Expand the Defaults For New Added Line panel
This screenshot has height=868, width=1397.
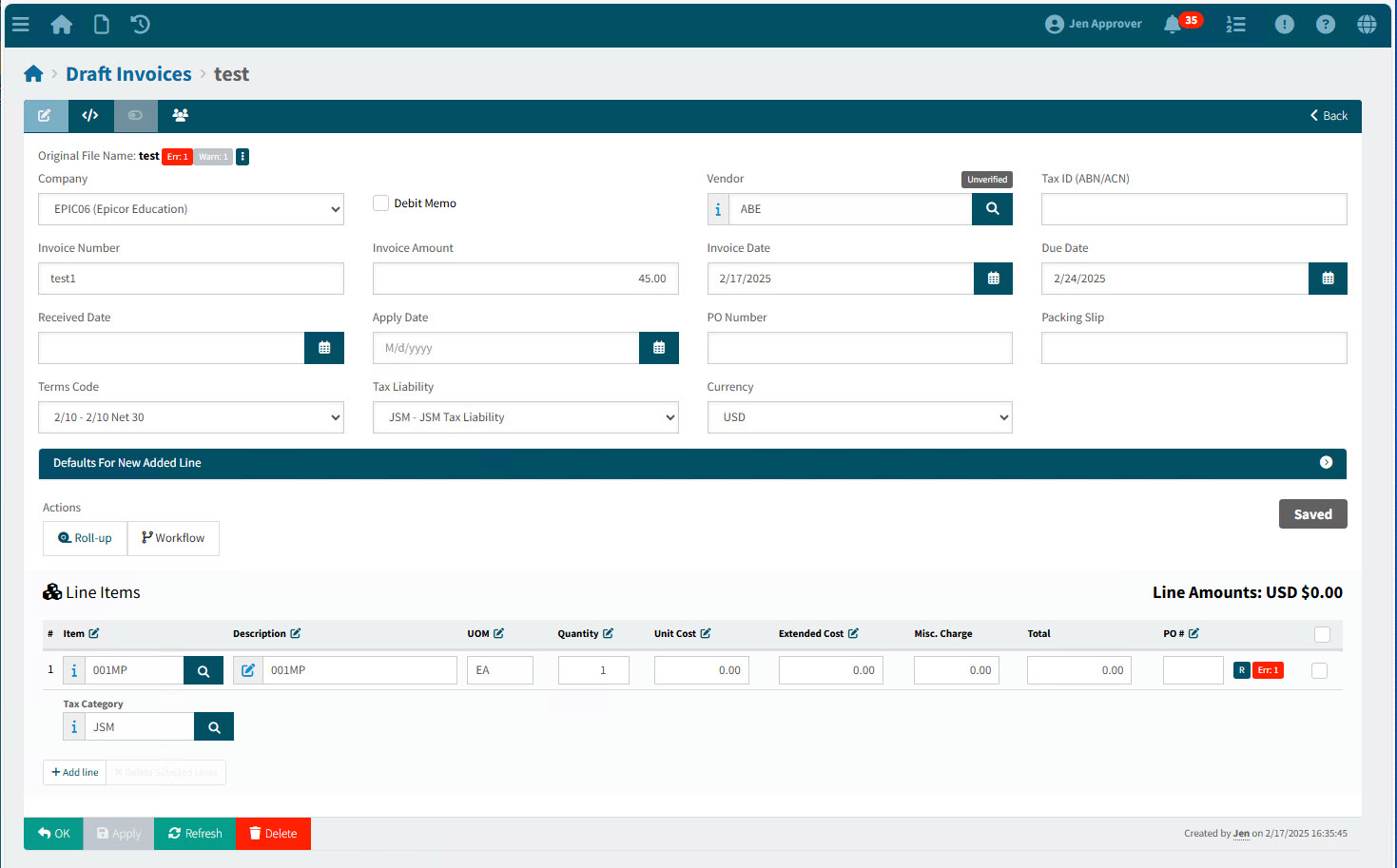click(1326, 463)
